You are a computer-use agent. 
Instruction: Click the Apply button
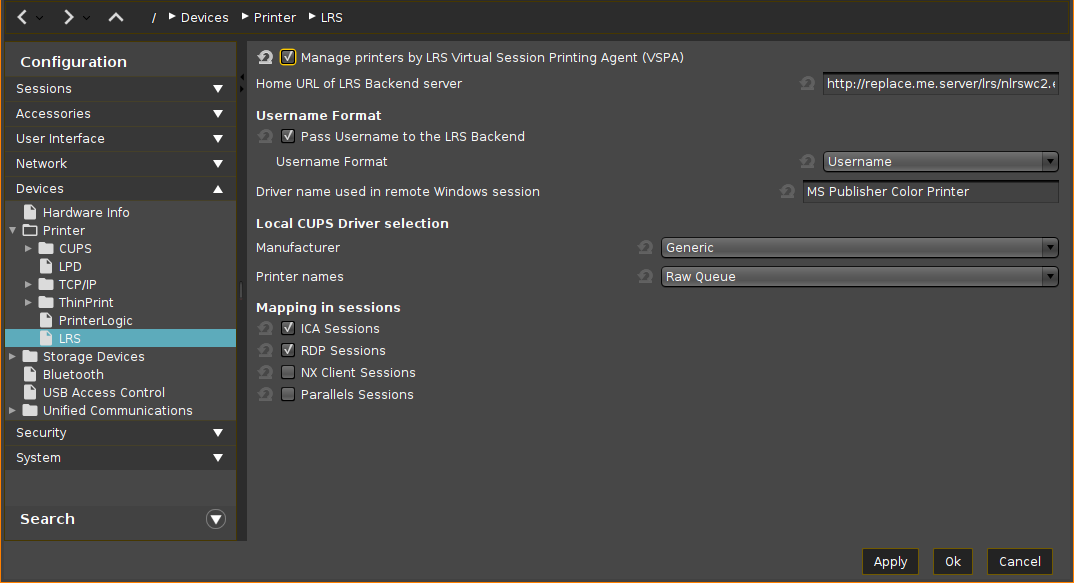click(x=890, y=562)
